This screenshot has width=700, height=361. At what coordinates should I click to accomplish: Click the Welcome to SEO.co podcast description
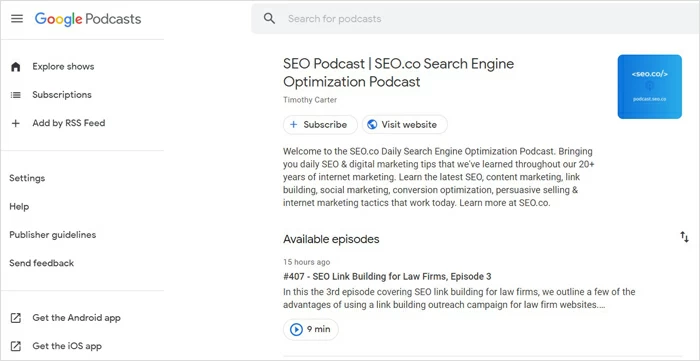tap(438, 177)
